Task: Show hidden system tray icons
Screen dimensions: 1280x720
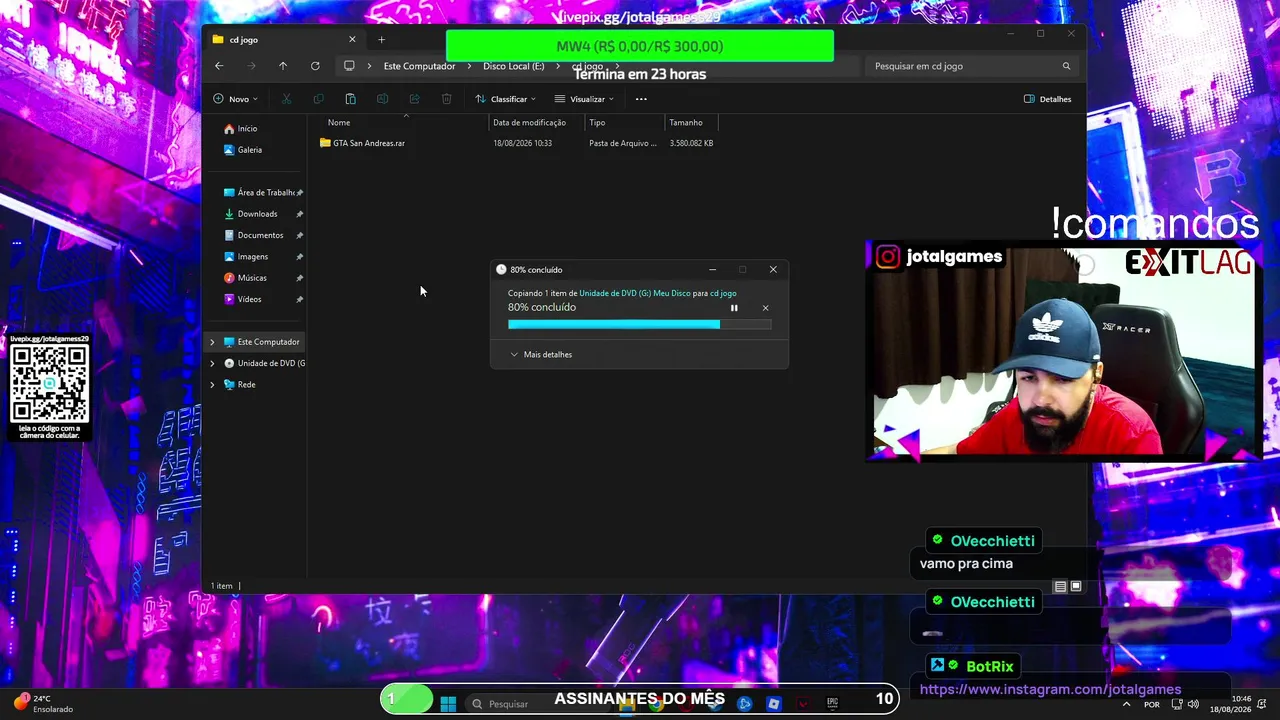Action: [x=1126, y=704]
